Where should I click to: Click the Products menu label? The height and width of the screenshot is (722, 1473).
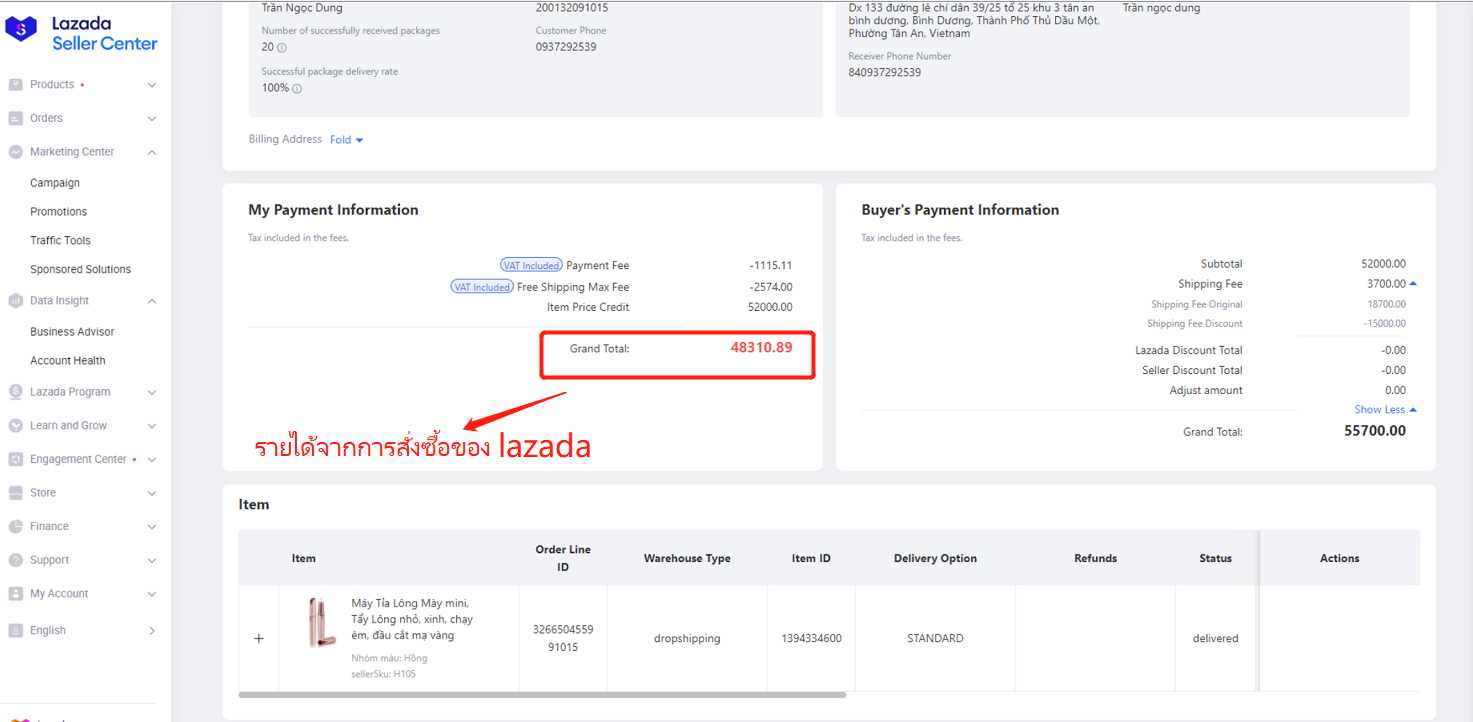(x=52, y=85)
